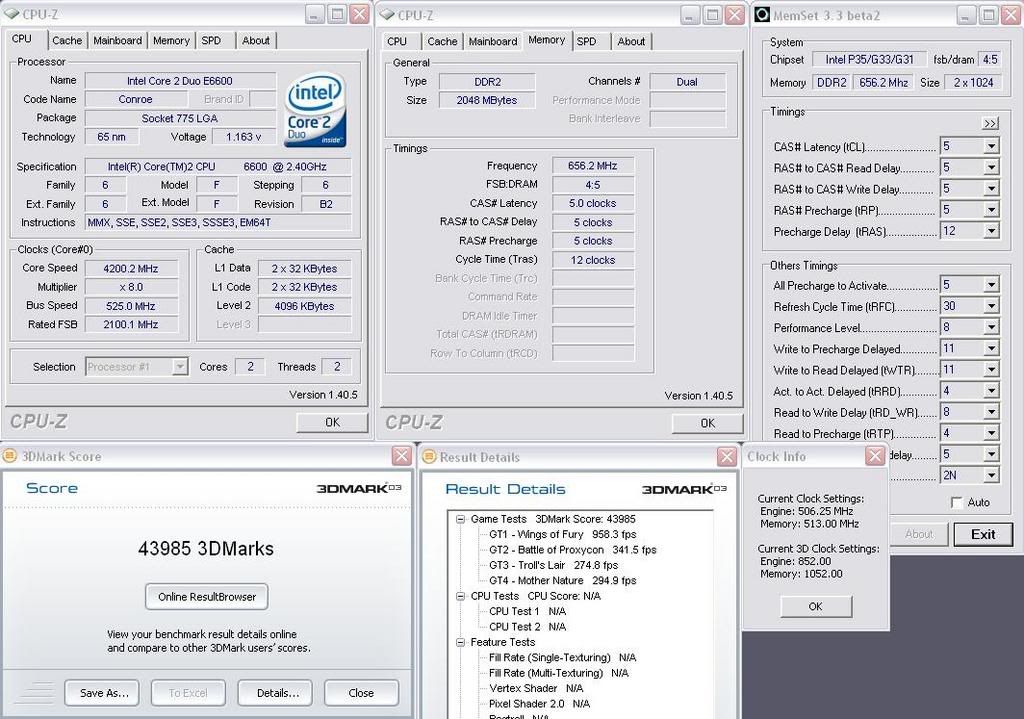Collapse the Feature Tests tree node

point(460,643)
